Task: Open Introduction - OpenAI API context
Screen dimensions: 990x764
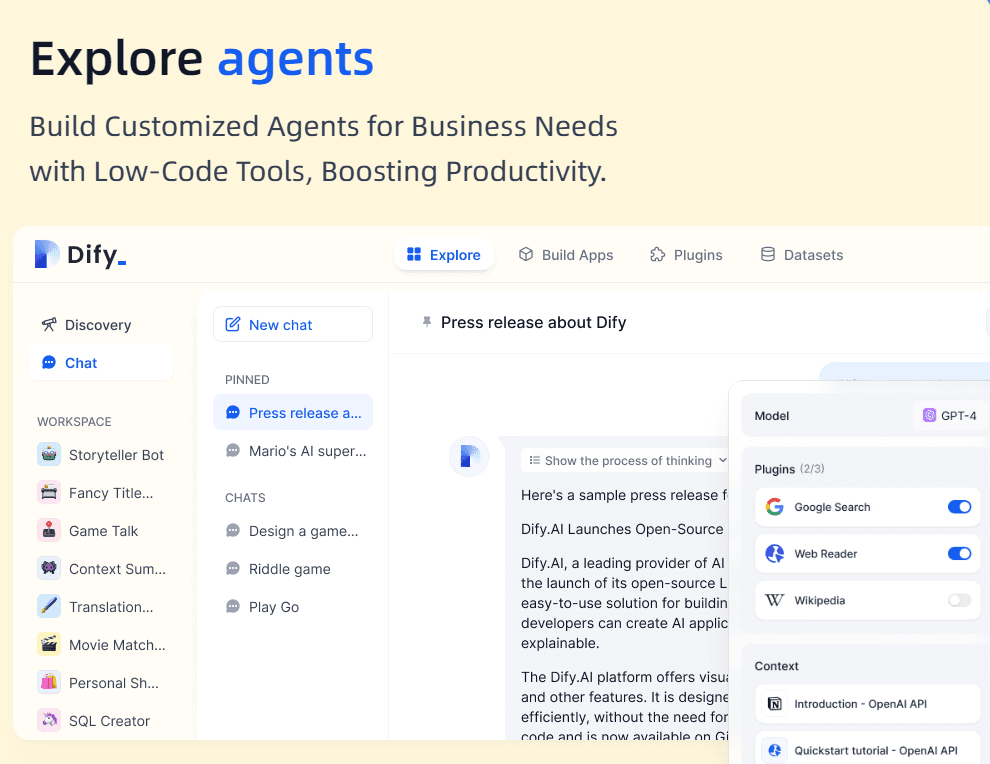Action: (x=868, y=704)
